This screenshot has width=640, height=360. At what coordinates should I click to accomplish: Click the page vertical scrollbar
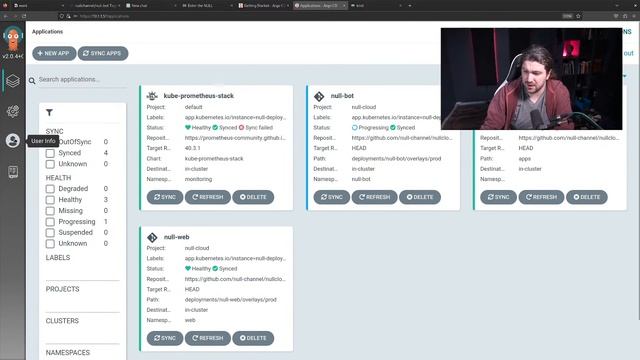638,171
